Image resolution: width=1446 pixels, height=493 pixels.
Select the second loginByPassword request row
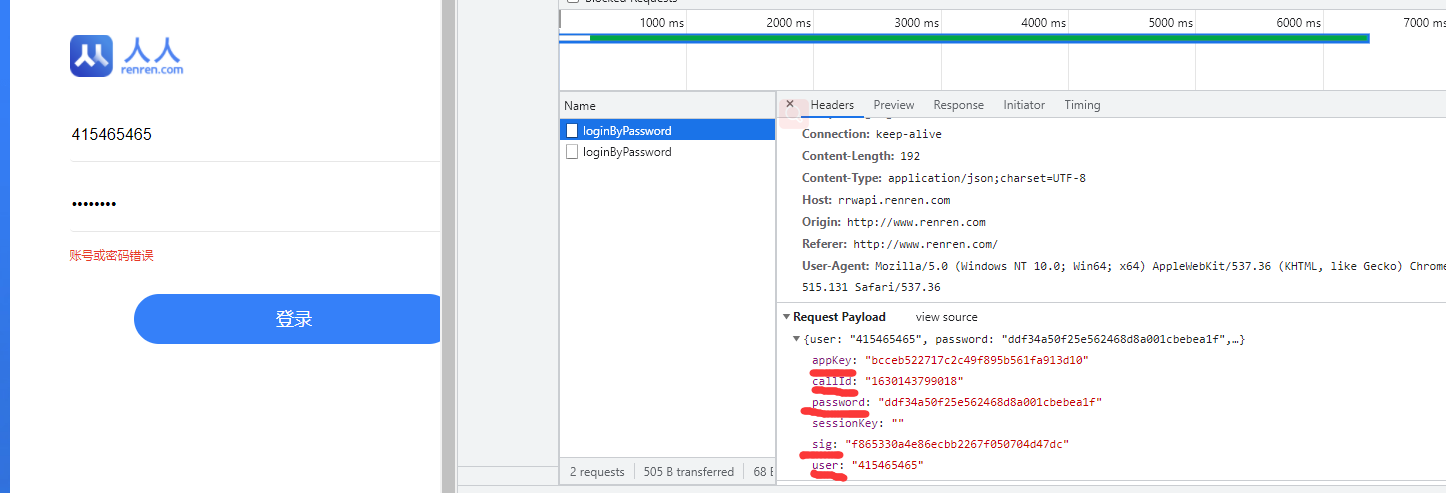(667, 152)
